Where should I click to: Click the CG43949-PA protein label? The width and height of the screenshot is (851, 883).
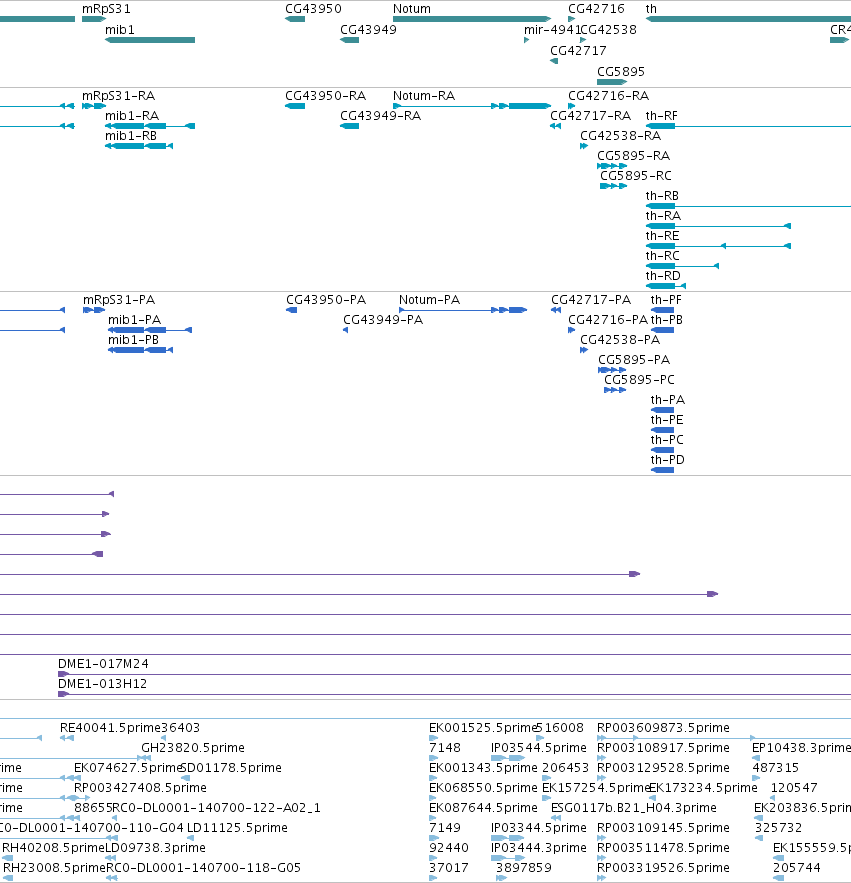coord(383,320)
